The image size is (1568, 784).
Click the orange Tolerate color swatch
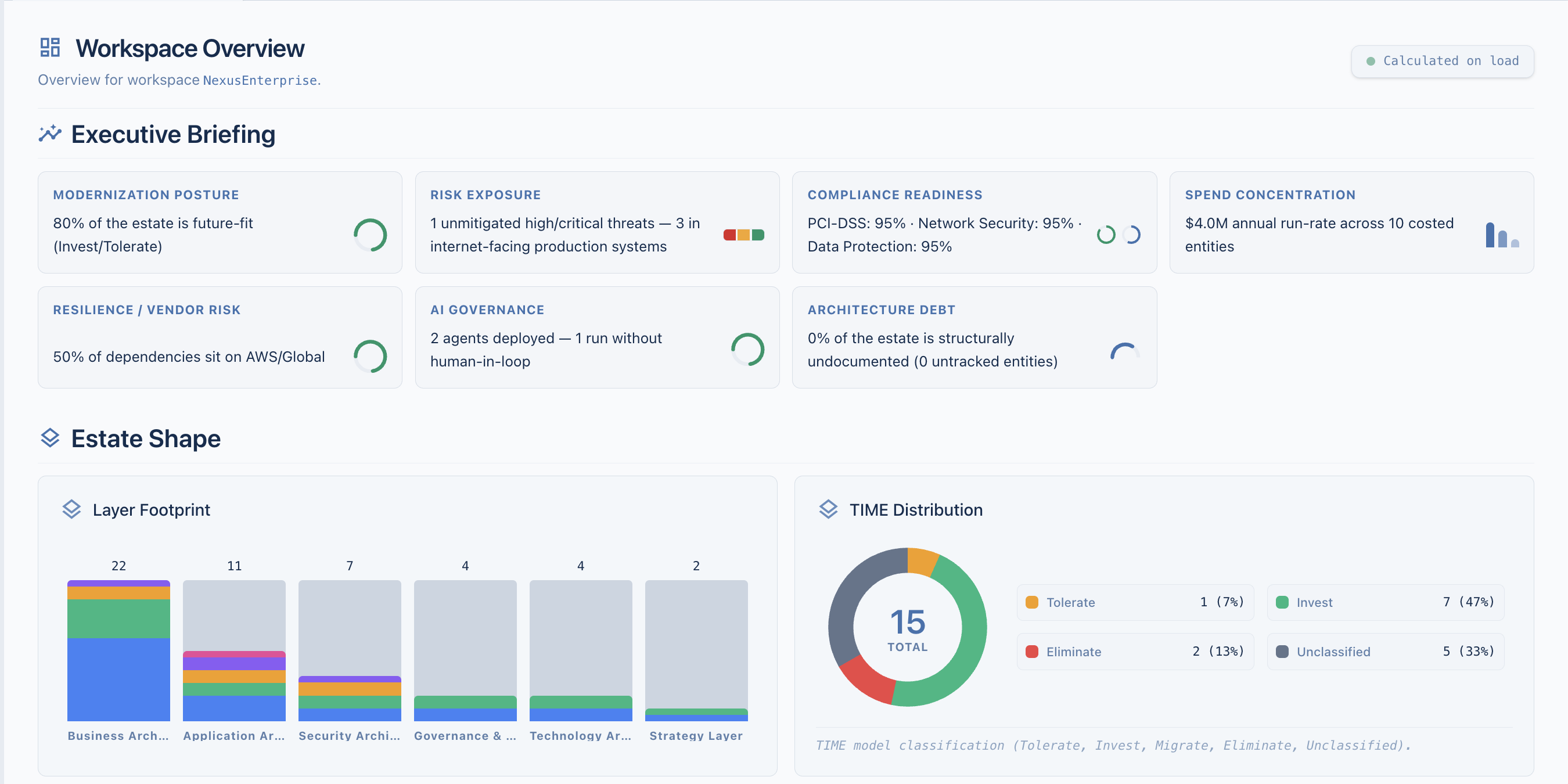tap(1032, 602)
